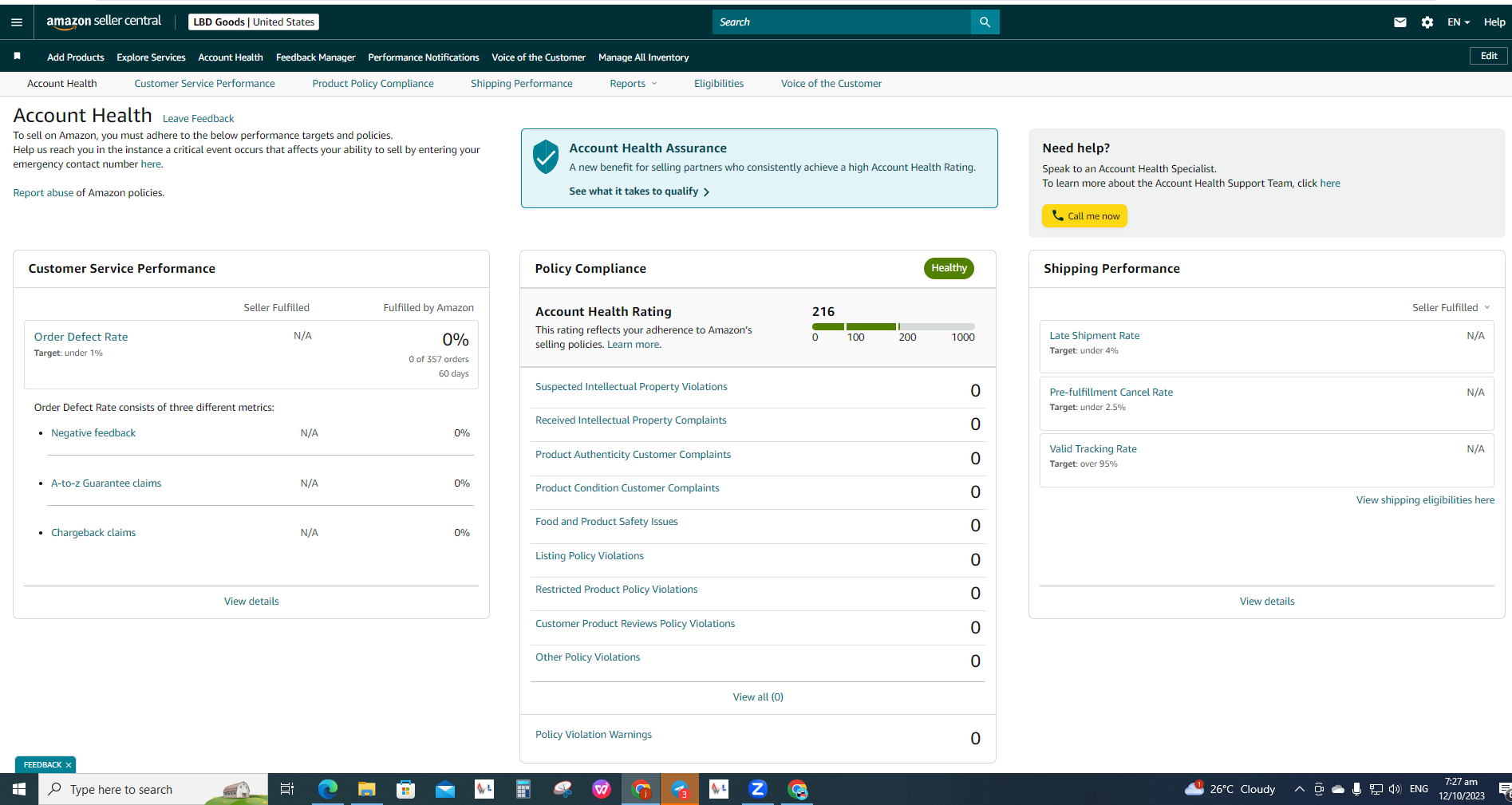
Task: Open Explore Services in the top menu
Action: (x=151, y=57)
